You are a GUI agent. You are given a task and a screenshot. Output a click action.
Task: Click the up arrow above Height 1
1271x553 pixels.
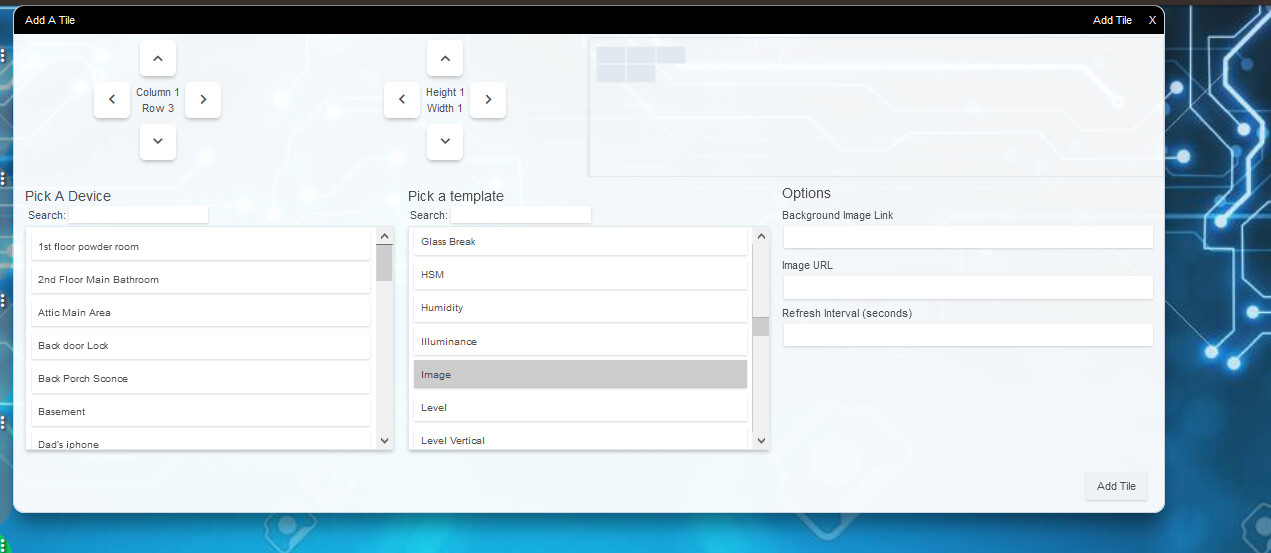445,59
